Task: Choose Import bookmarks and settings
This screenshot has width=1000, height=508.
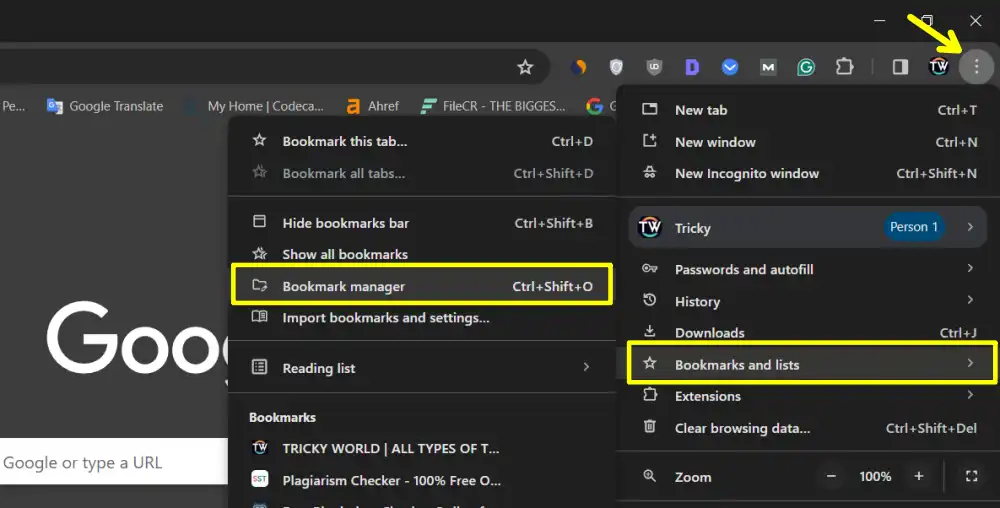Action: click(422, 317)
